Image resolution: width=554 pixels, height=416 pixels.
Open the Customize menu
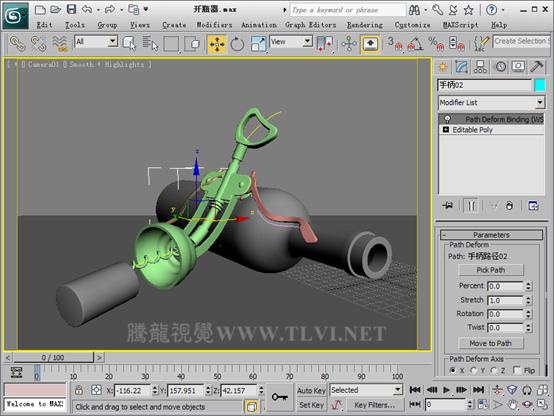(412, 25)
